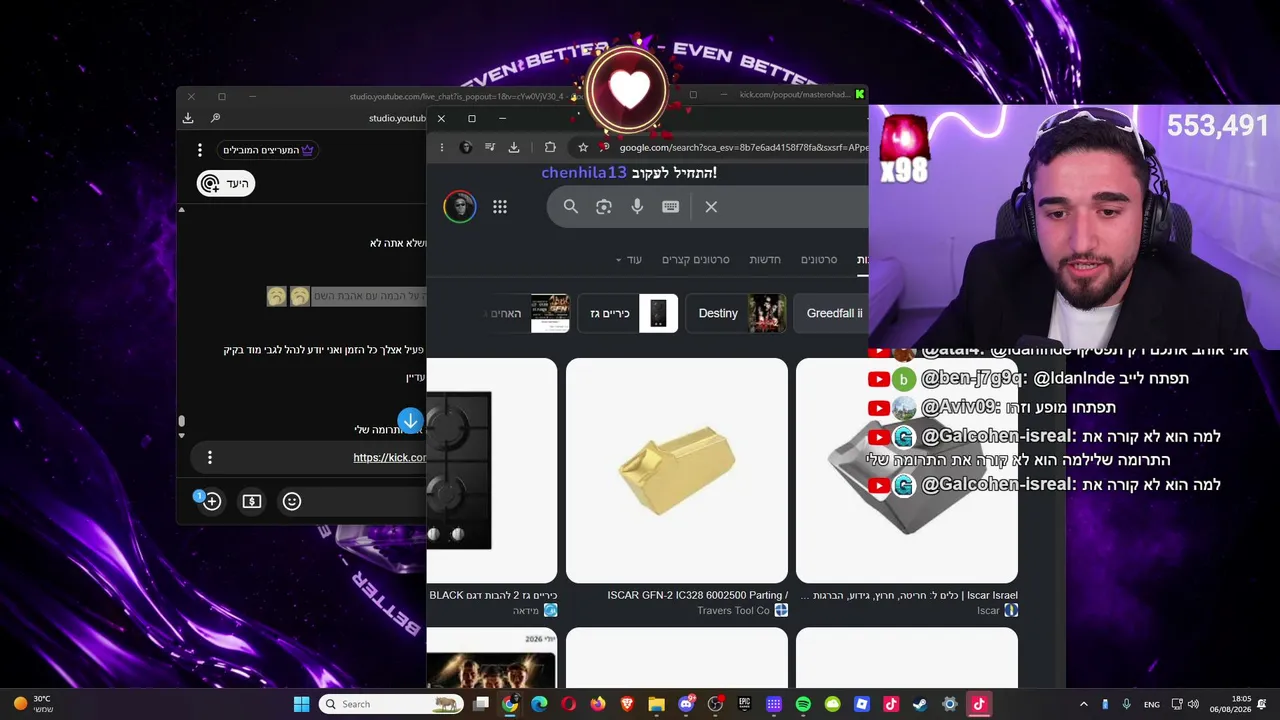1280x720 pixels.
Task: Expand the עוד (More) dropdown in Google tabs
Action: pos(629,260)
